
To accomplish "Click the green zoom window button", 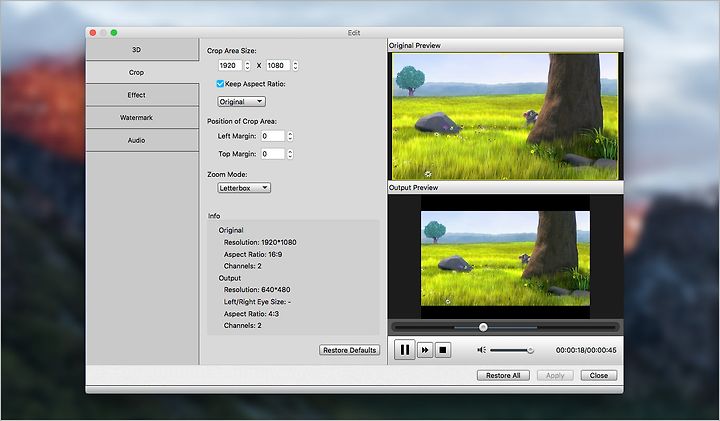I will (114, 33).
